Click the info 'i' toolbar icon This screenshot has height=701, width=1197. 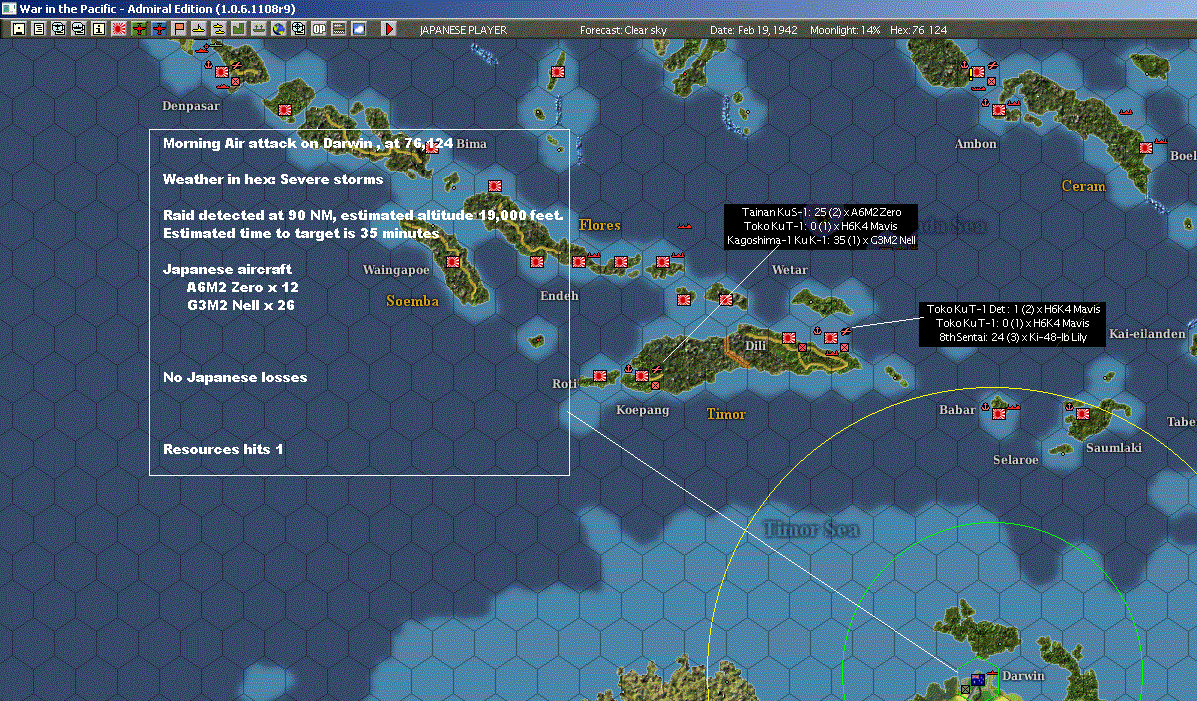tap(98, 29)
